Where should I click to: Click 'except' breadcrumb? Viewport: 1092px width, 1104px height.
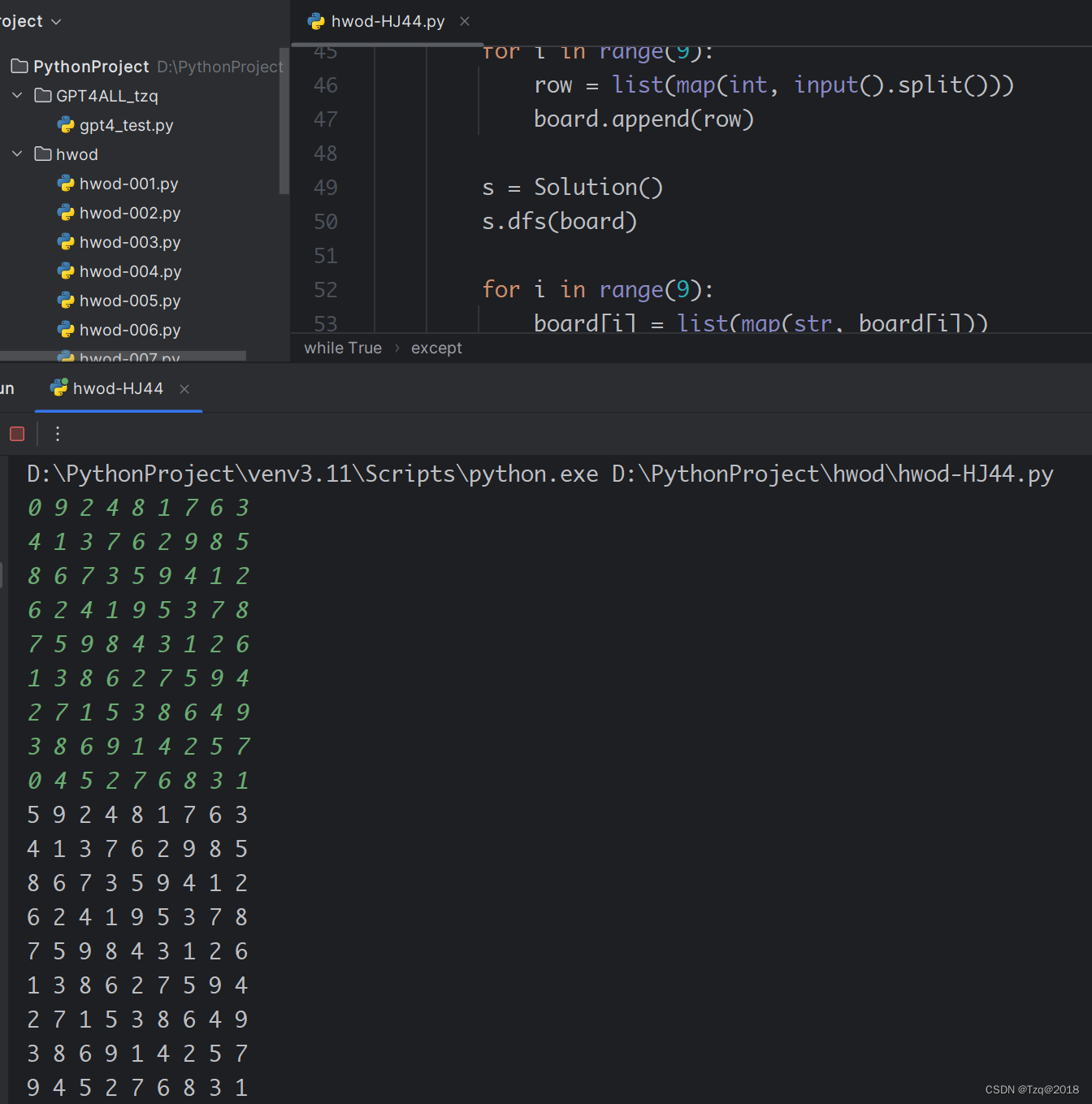[x=436, y=348]
